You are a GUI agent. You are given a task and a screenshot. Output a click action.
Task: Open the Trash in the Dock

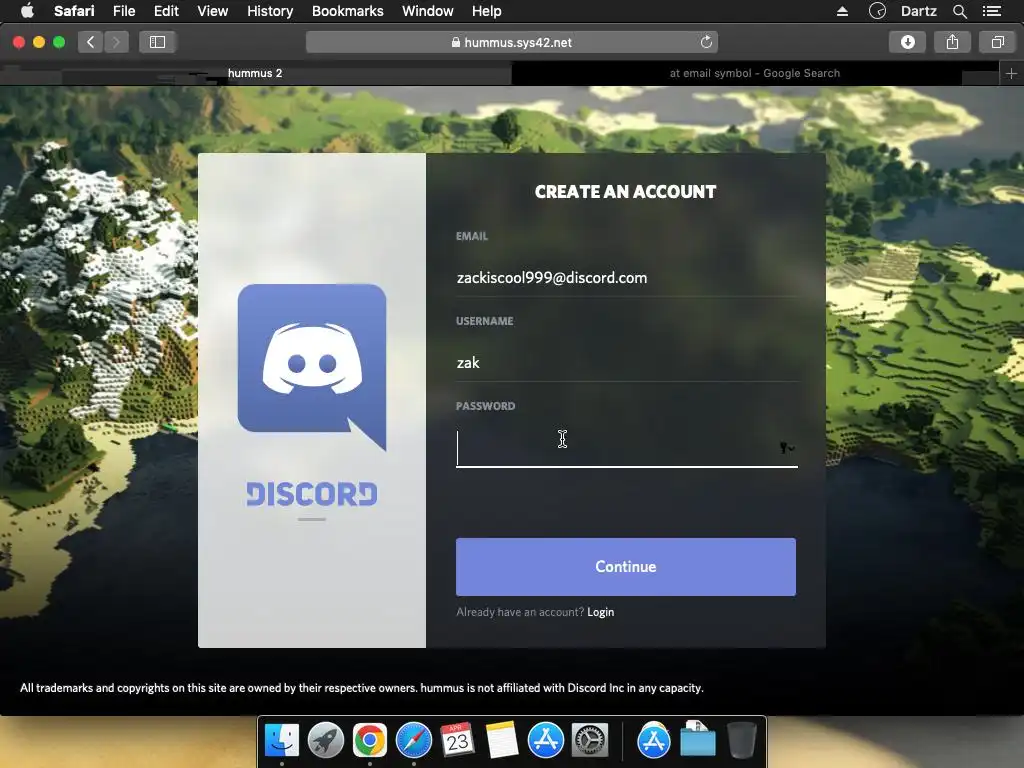coord(741,741)
